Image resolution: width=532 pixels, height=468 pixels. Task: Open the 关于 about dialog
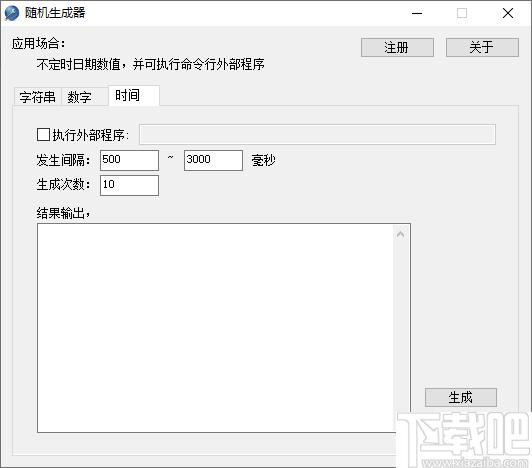482,47
